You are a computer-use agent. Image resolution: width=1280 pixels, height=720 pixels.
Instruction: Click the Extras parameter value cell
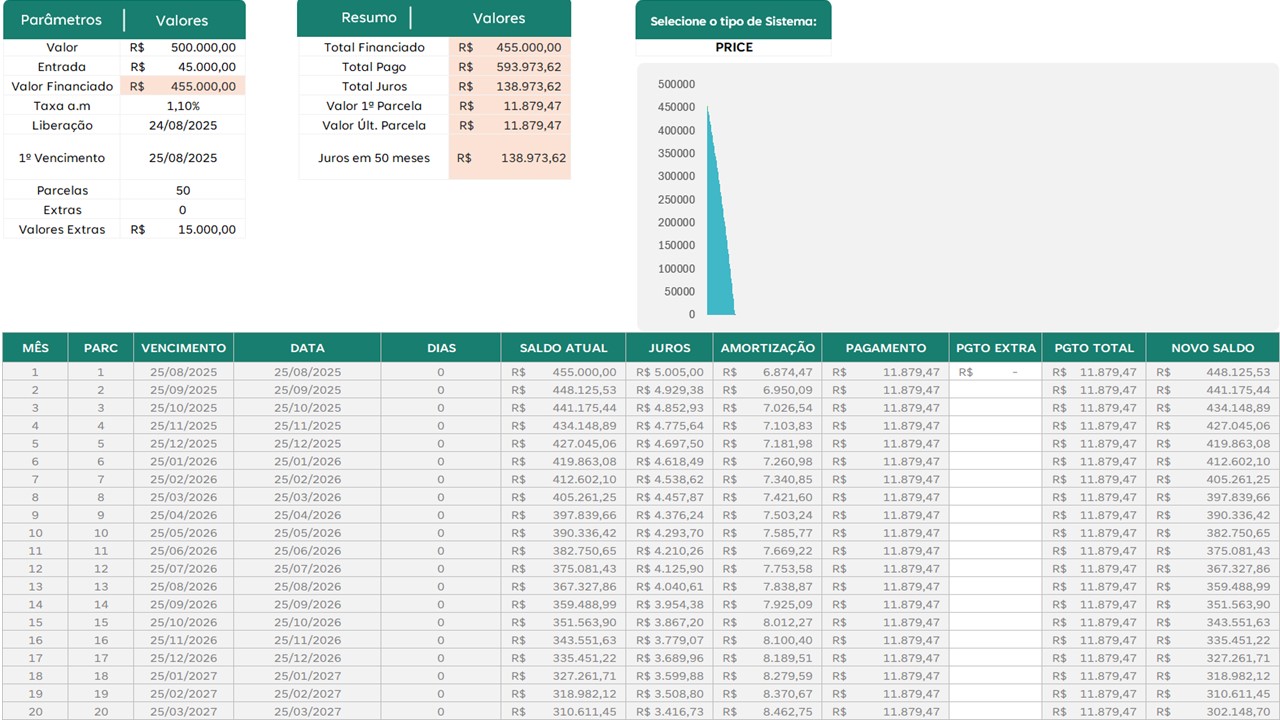(x=182, y=210)
